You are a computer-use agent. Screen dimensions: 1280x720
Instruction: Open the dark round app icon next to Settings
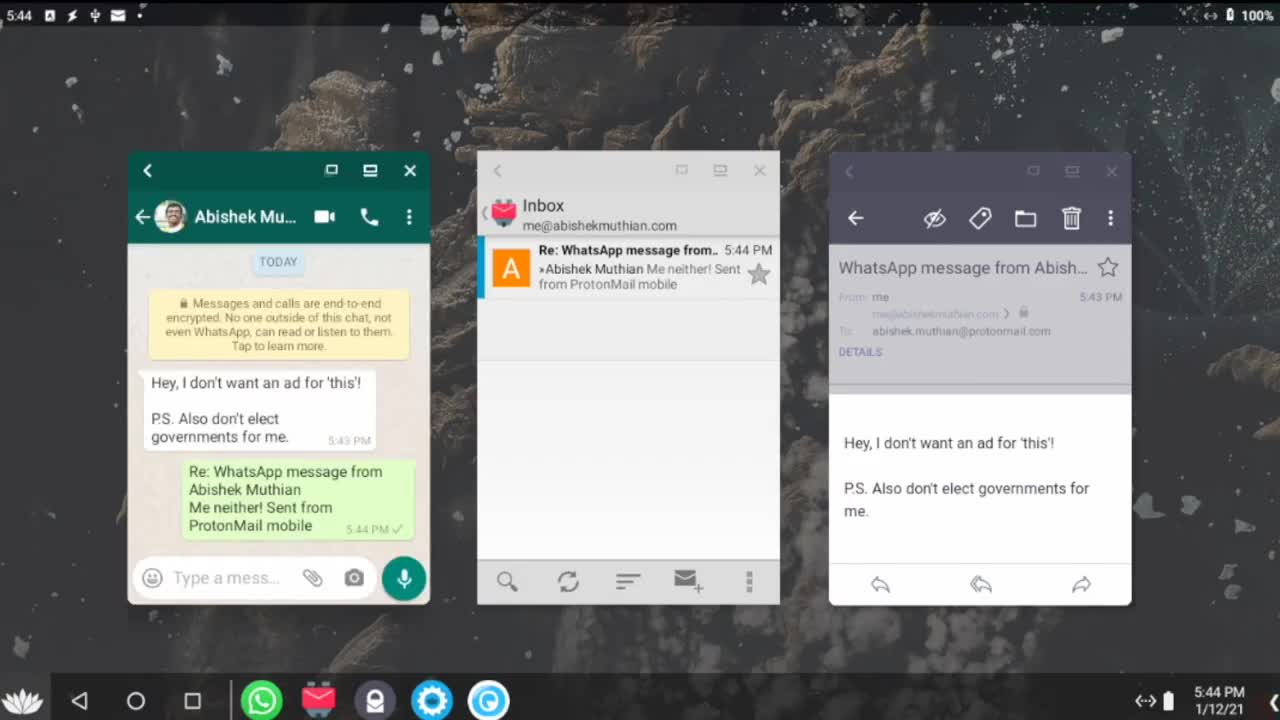click(x=375, y=701)
